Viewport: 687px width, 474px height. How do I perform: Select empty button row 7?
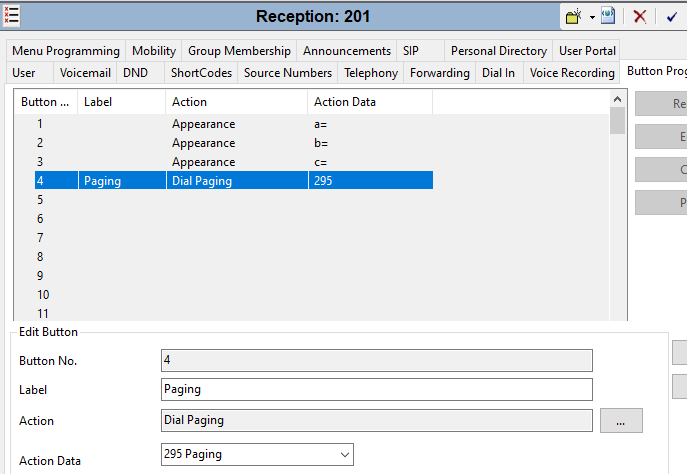pyautogui.click(x=234, y=238)
